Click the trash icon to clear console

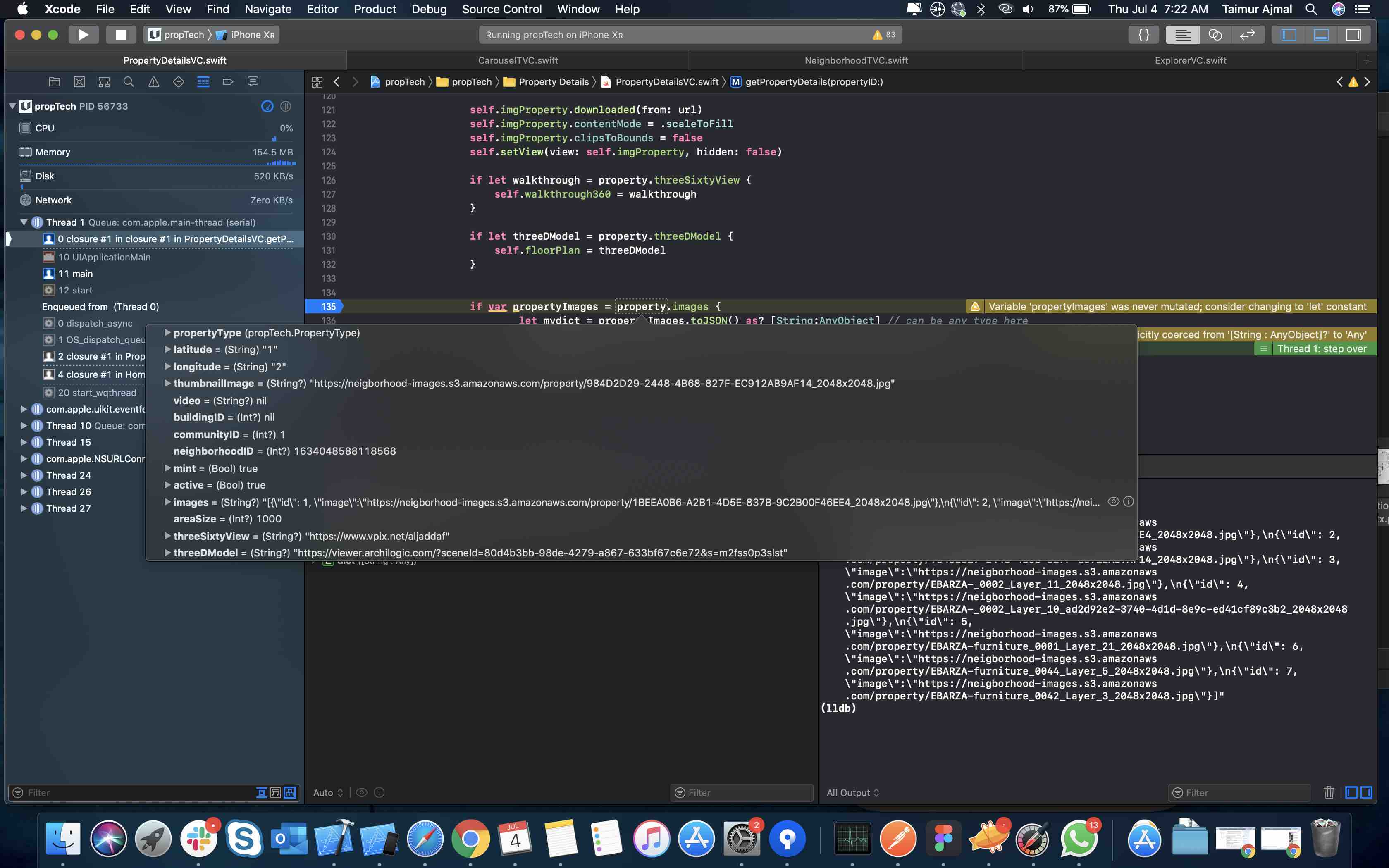(1328, 792)
